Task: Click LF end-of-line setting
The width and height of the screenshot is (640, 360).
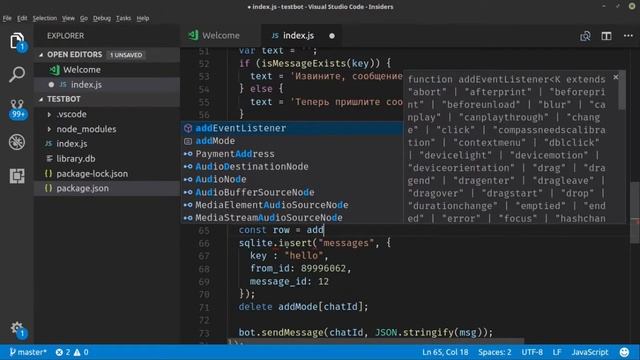Action: click(557, 352)
